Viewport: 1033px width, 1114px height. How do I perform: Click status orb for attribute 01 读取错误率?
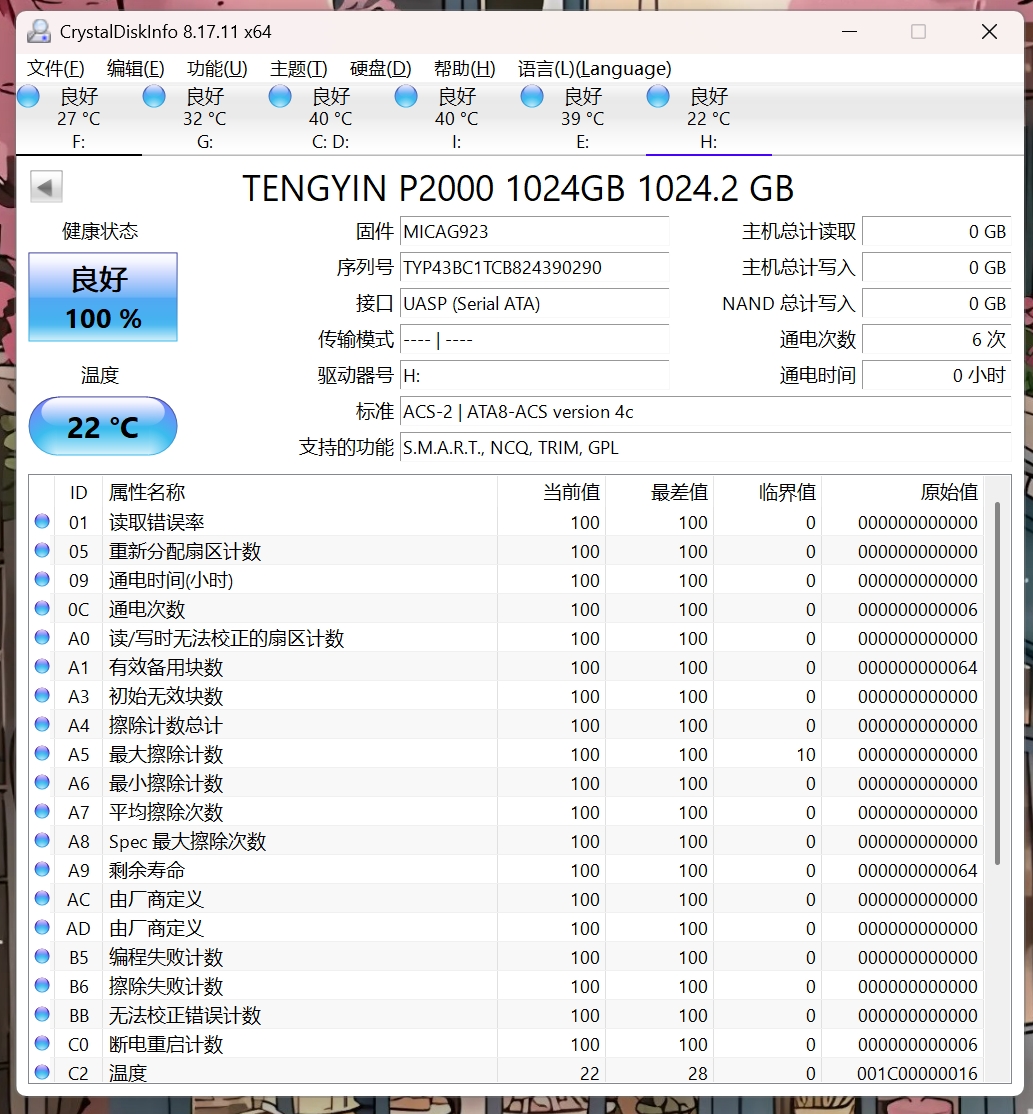tap(42, 521)
